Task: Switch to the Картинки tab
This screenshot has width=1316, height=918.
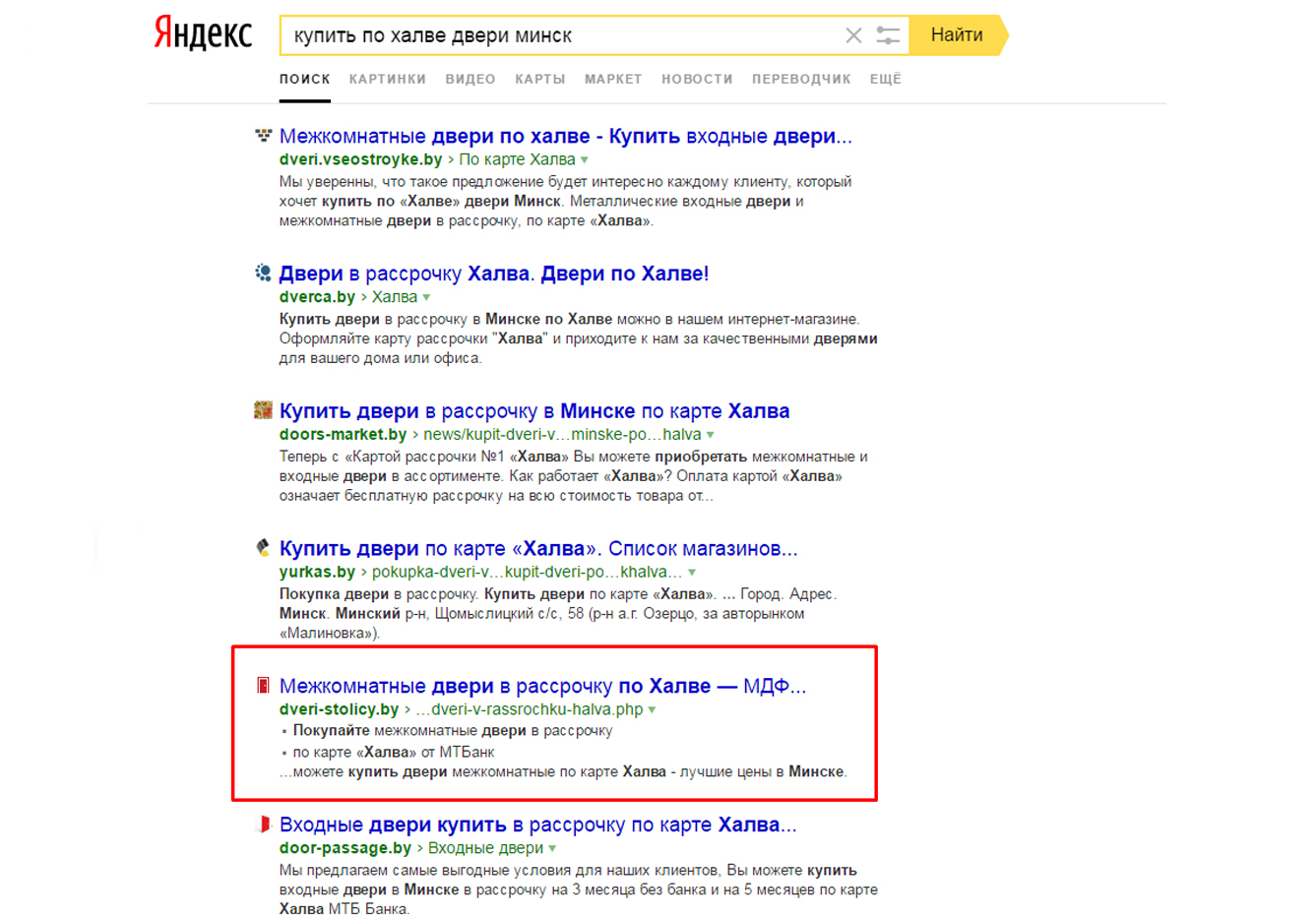Action: 388,79
